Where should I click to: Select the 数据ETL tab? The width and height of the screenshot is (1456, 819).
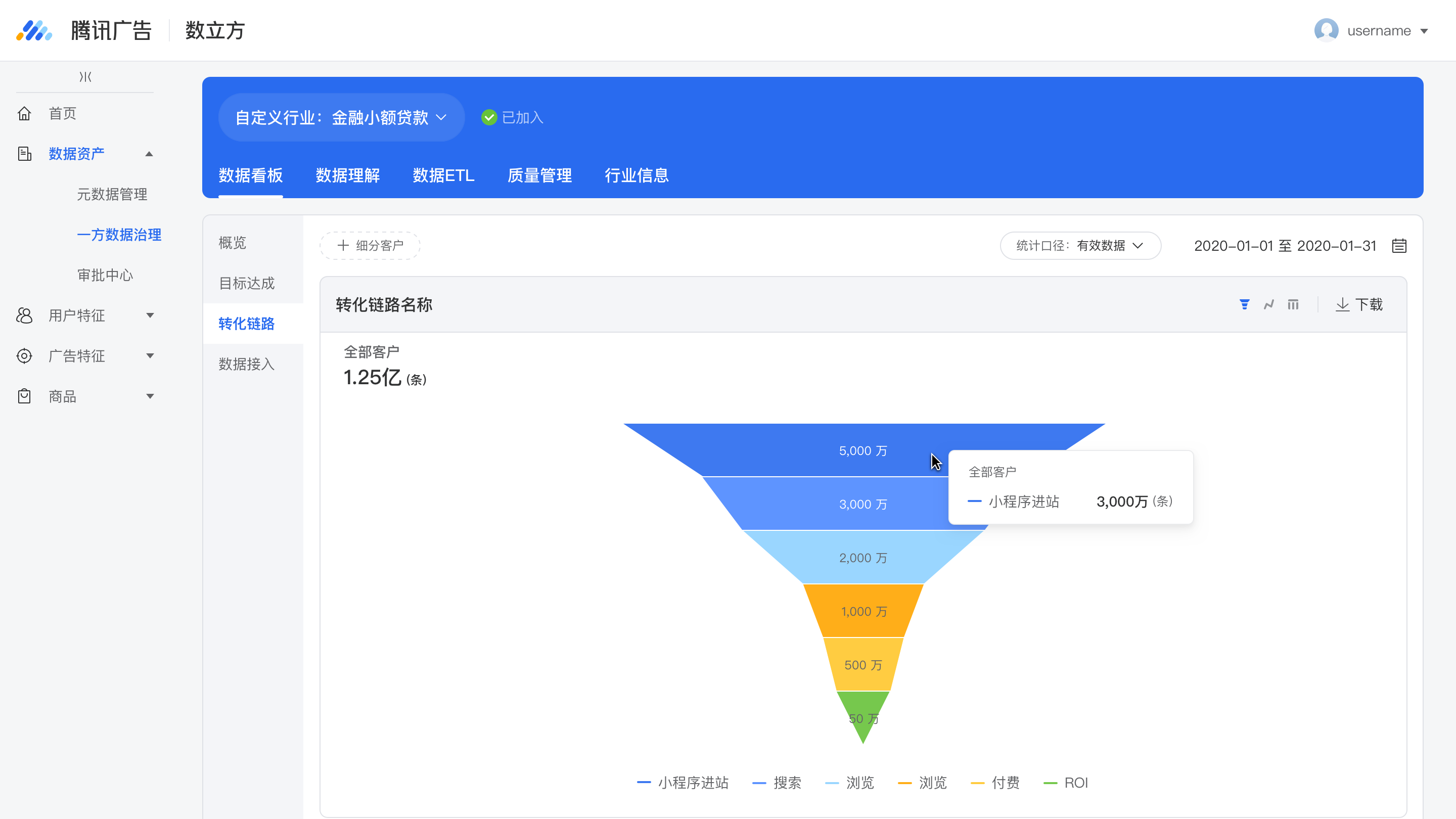point(443,175)
